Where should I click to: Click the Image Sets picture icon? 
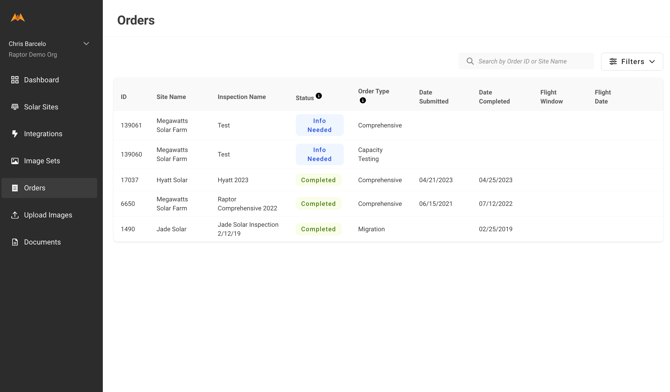tap(15, 161)
